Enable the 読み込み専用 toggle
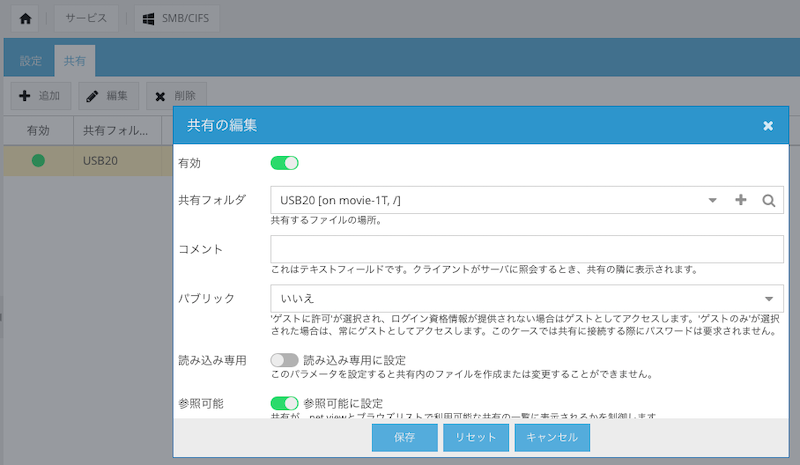Viewport: 800px width, 465px height. pos(284,360)
